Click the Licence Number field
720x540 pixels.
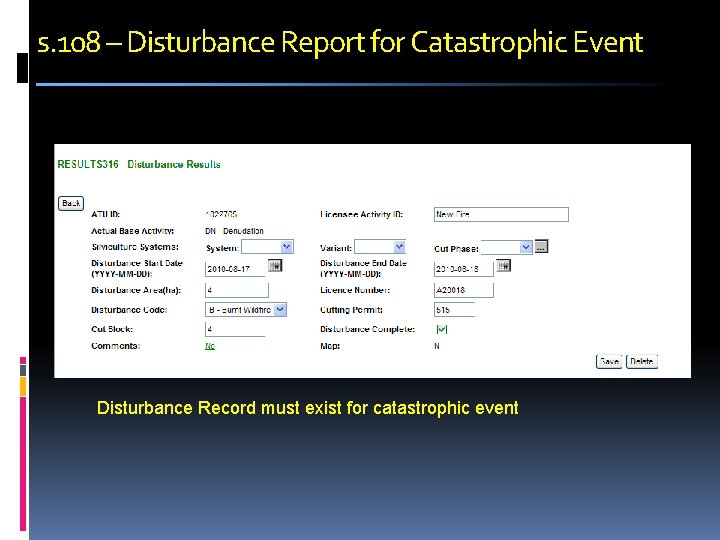pos(464,290)
